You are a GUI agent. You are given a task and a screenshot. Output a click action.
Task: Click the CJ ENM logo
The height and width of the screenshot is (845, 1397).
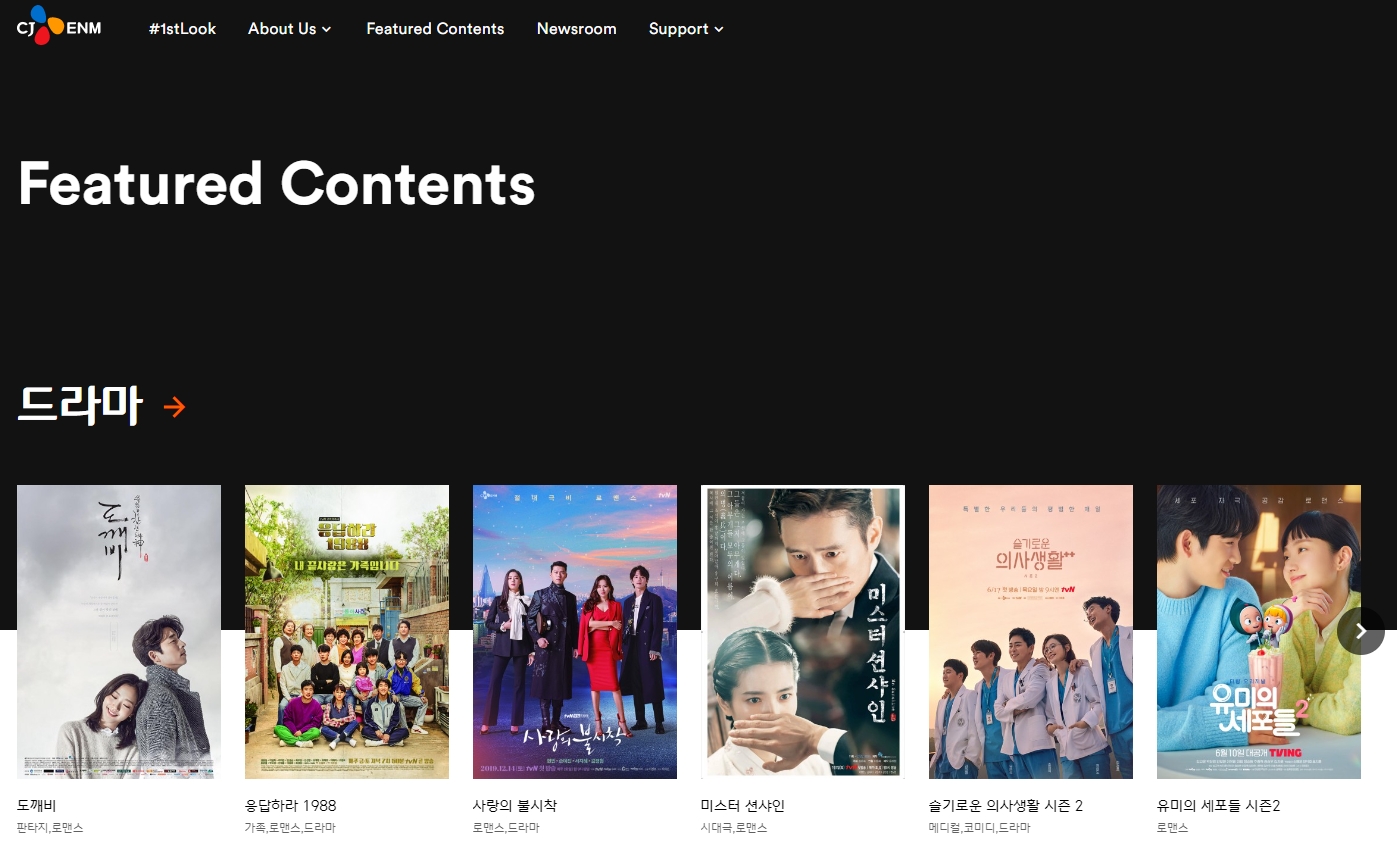click(x=59, y=25)
